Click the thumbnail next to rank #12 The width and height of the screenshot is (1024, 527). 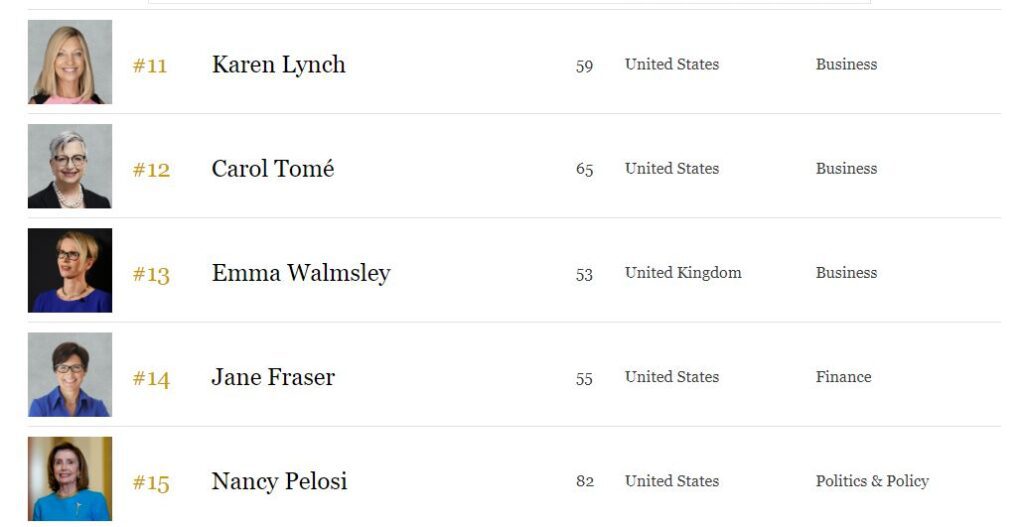70,167
